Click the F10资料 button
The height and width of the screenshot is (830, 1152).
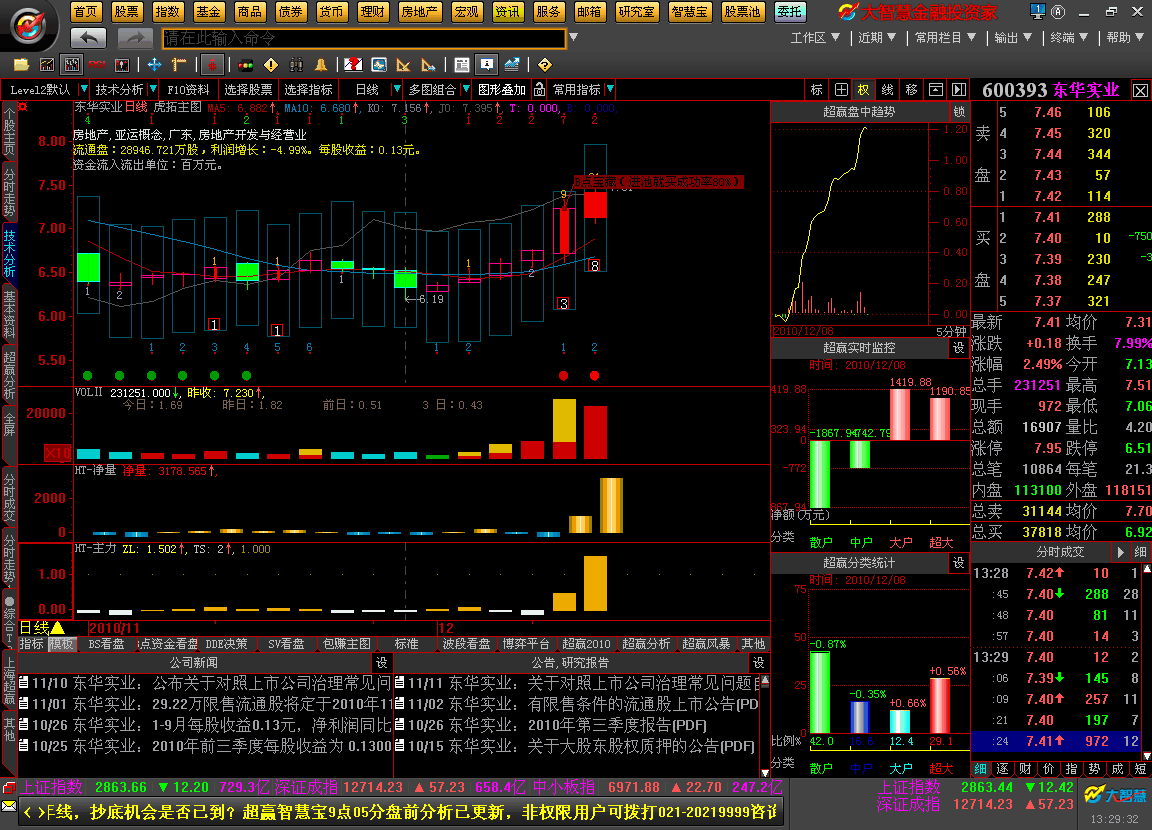tap(188, 90)
